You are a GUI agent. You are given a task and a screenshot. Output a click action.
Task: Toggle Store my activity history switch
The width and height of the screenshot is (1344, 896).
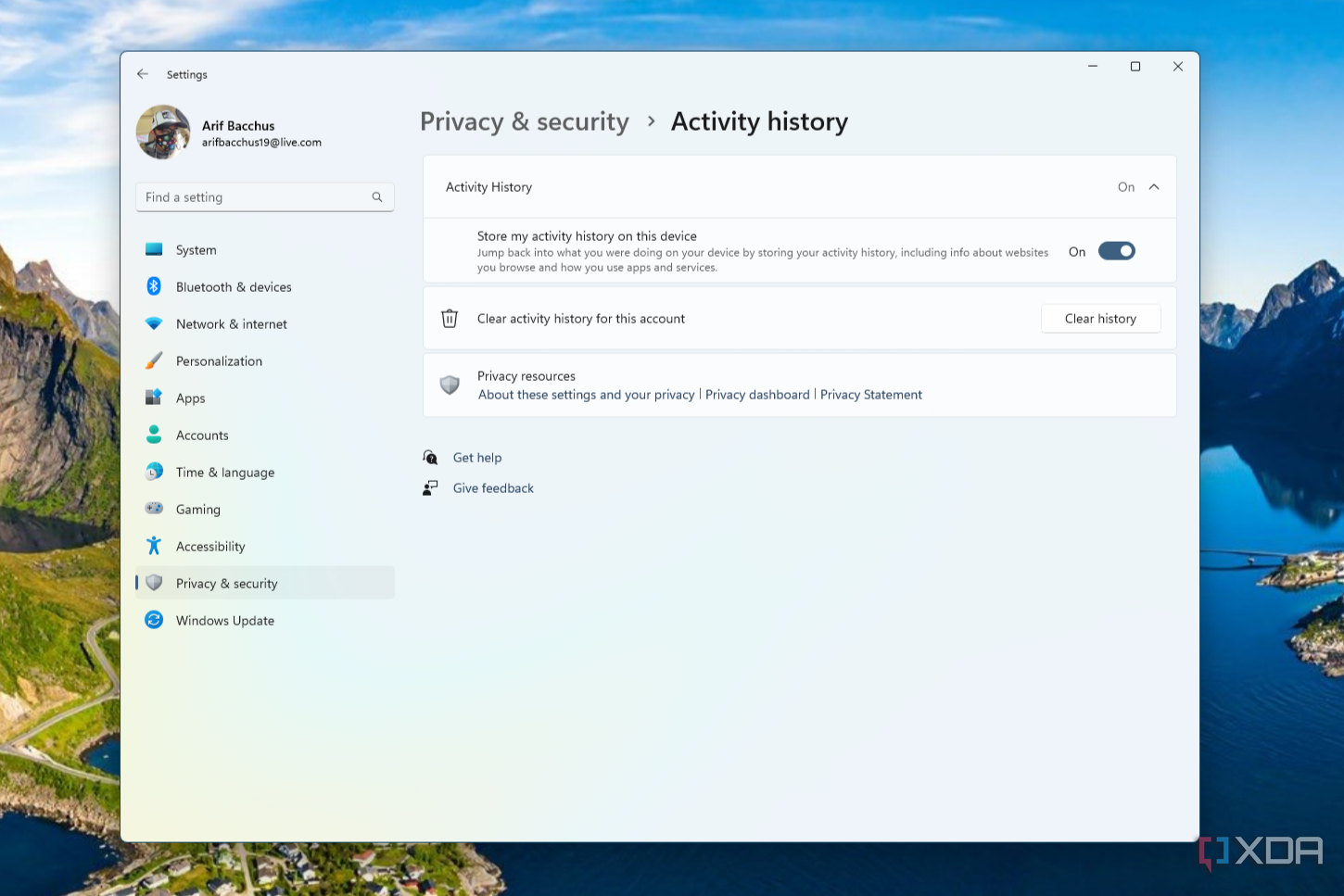click(1117, 251)
